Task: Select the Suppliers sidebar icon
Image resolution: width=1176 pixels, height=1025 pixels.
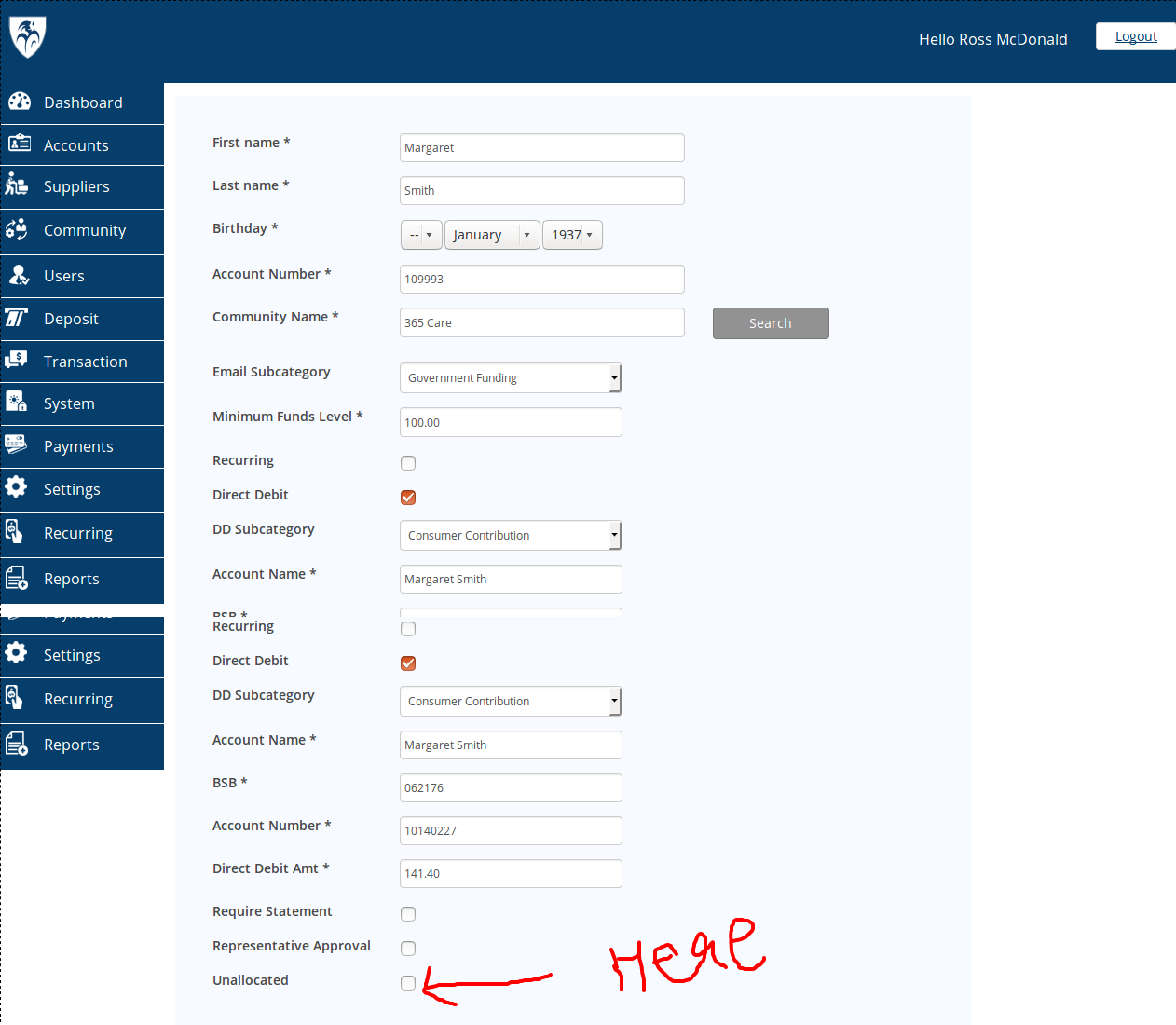Action: [17, 184]
